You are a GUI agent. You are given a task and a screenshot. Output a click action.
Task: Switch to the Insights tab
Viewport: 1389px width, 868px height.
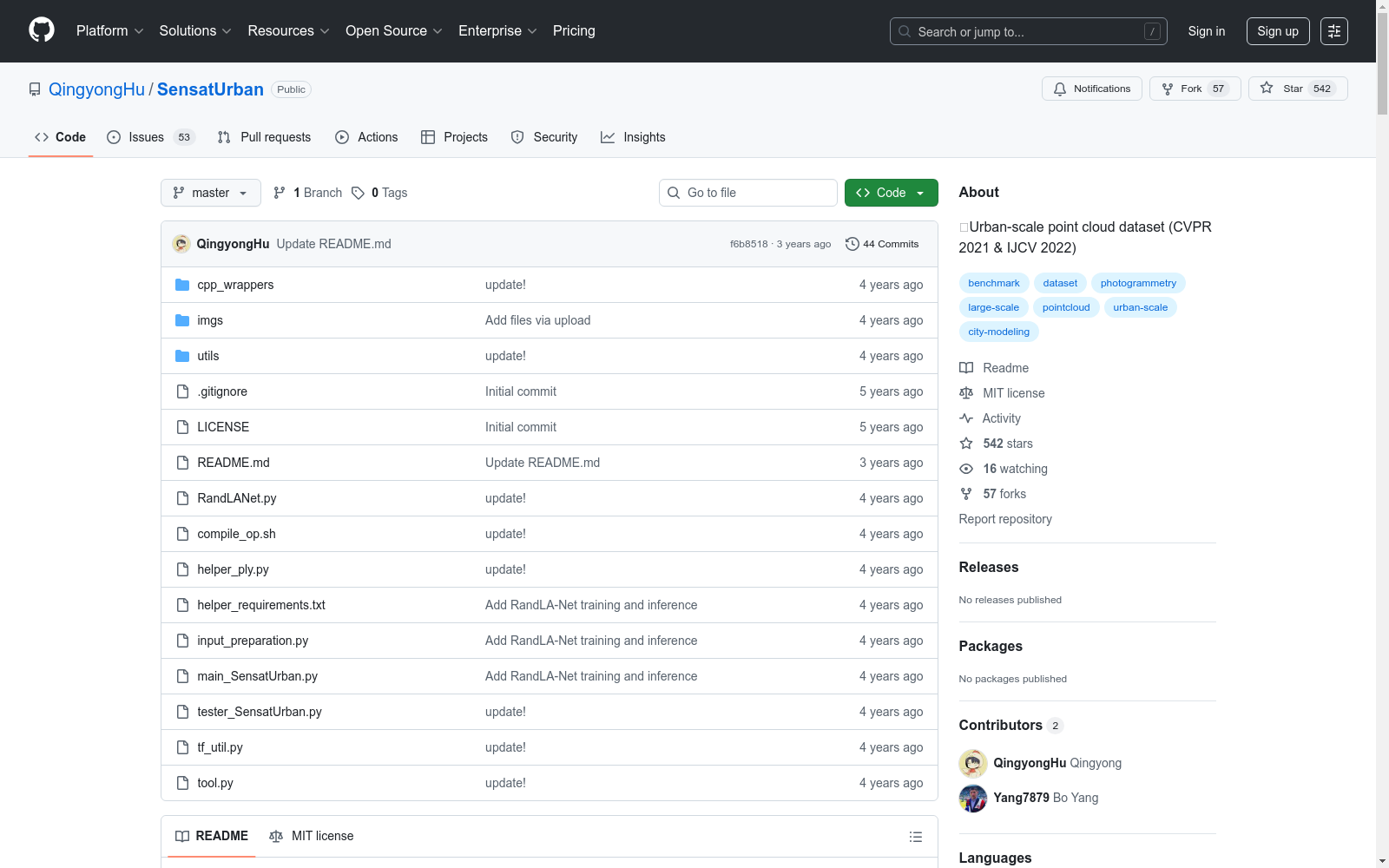coord(633,137)
